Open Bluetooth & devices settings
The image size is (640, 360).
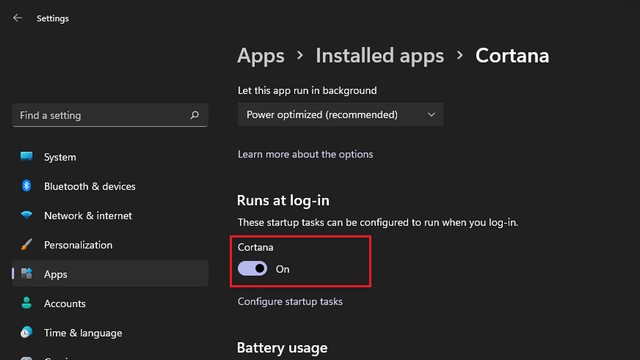[x=110, y=186]
